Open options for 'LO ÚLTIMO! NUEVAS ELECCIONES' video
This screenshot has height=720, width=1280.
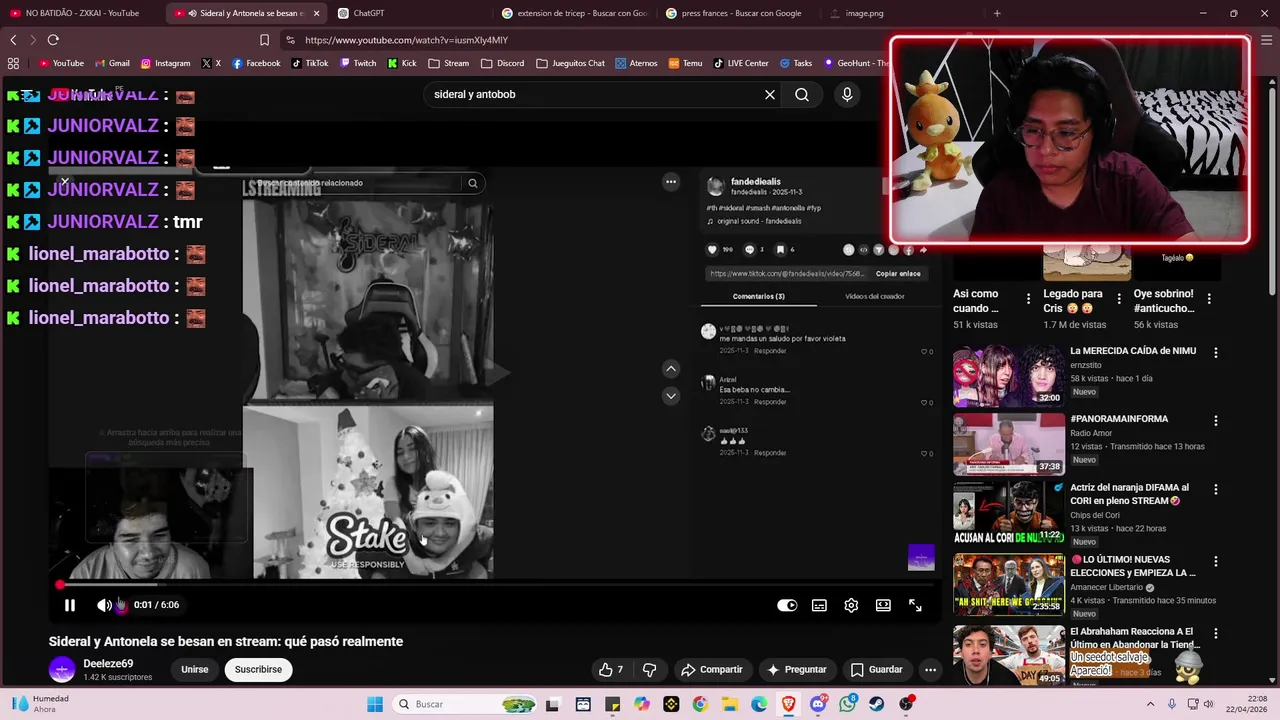point(1216,562)
